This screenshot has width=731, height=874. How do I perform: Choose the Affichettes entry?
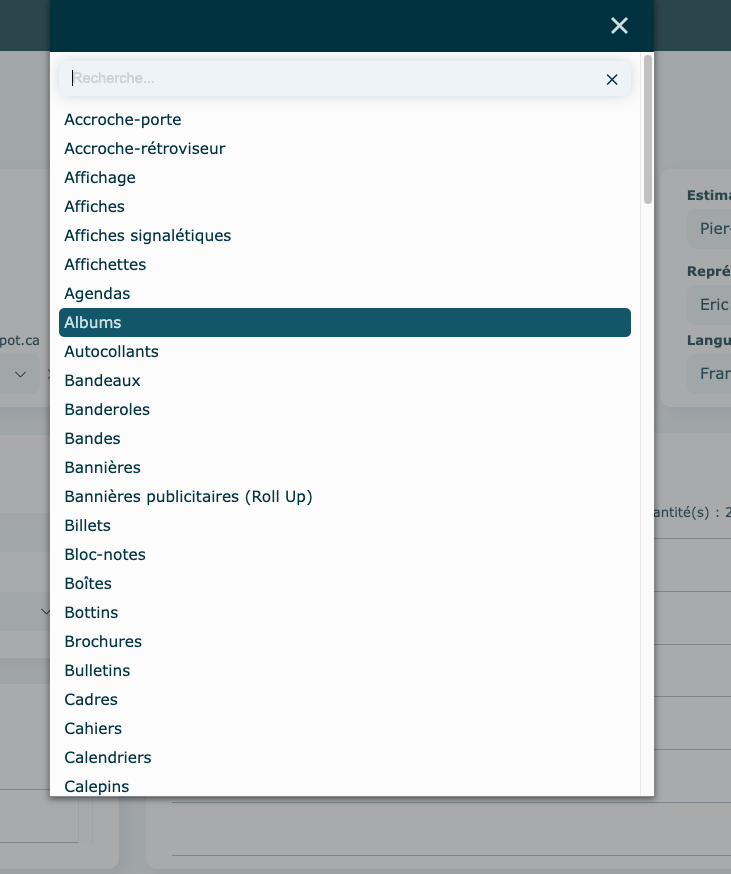(x=105, y=265)
